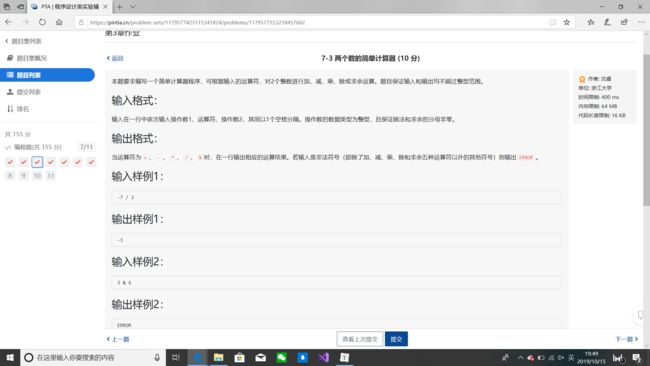Click the blue 提交 submit button
The height and width of the screenshot is (366, 650).
click(396, 339)
